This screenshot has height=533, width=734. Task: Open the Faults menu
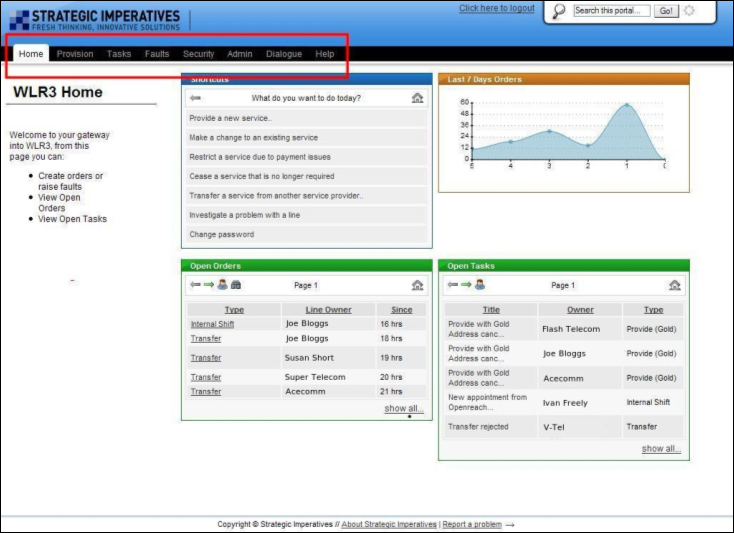(157, 54)
